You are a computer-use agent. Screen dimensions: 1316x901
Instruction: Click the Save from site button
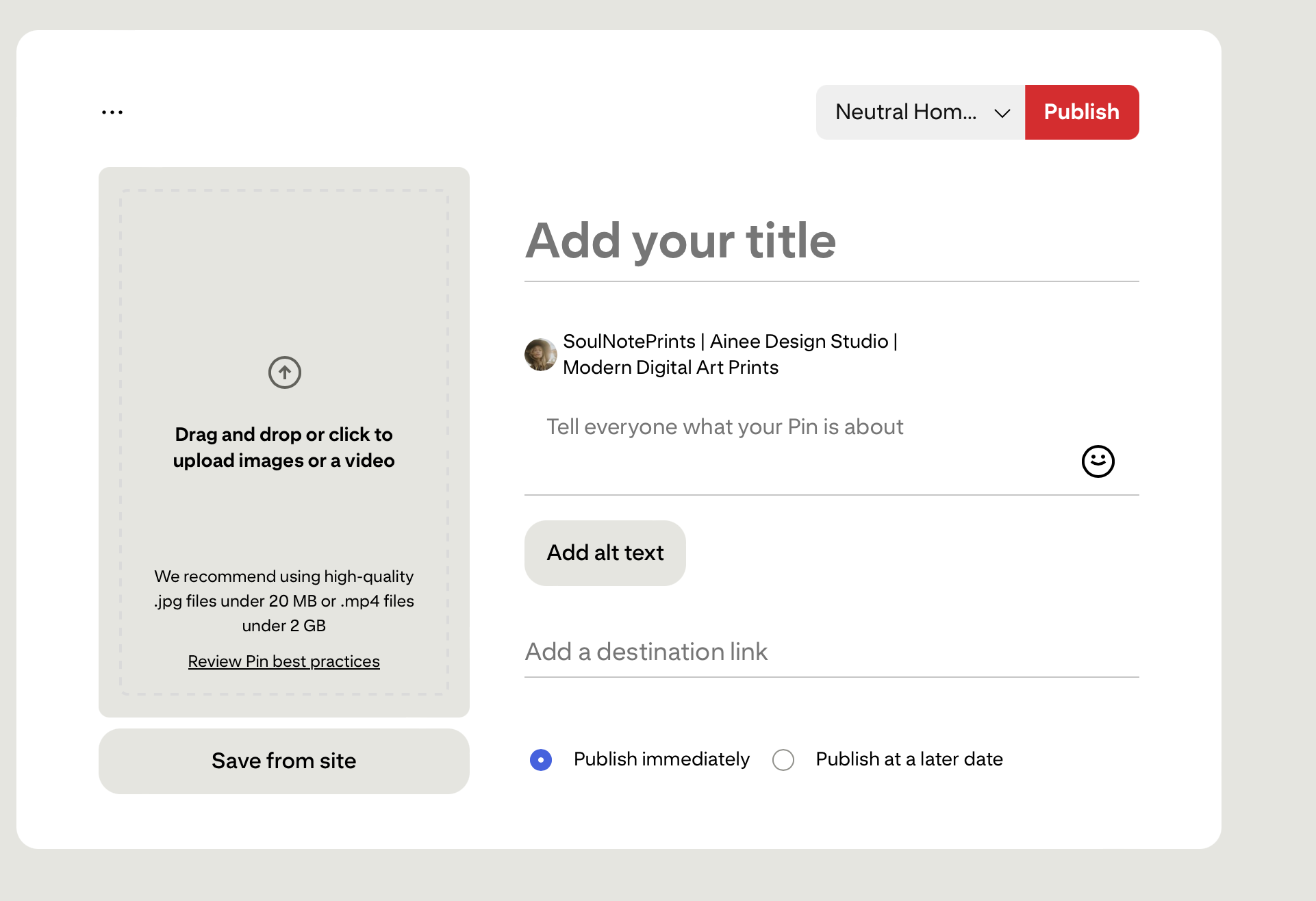point(284,761)
